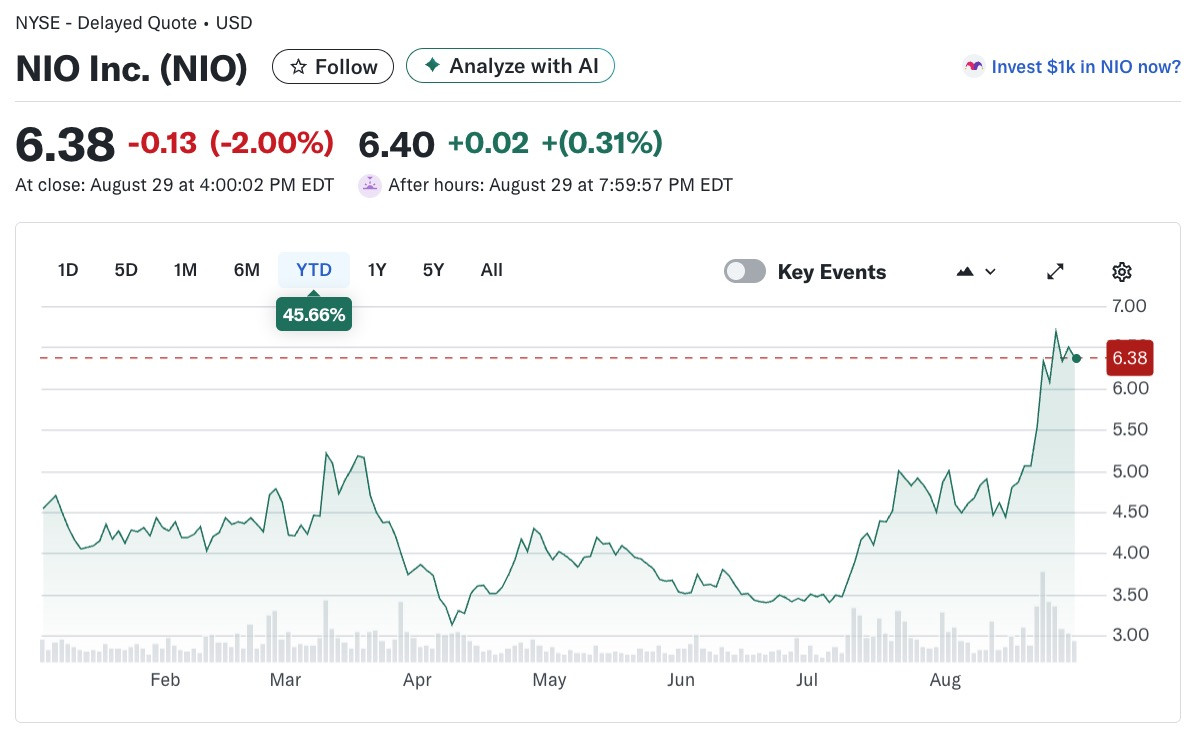
Task: Select the 6M time range
Action: (x=247, y=270)
